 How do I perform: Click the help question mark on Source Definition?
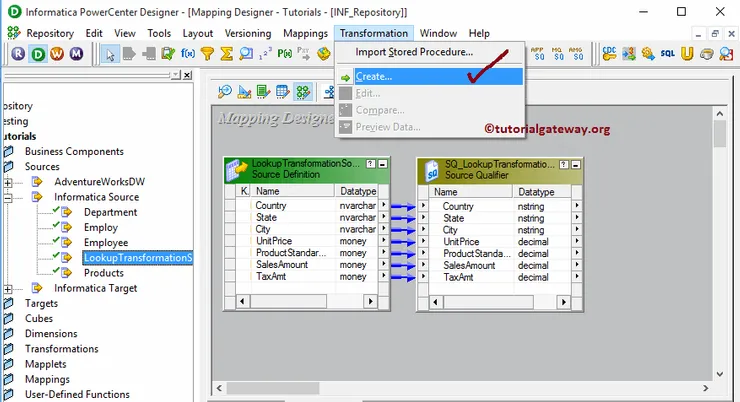371,164
